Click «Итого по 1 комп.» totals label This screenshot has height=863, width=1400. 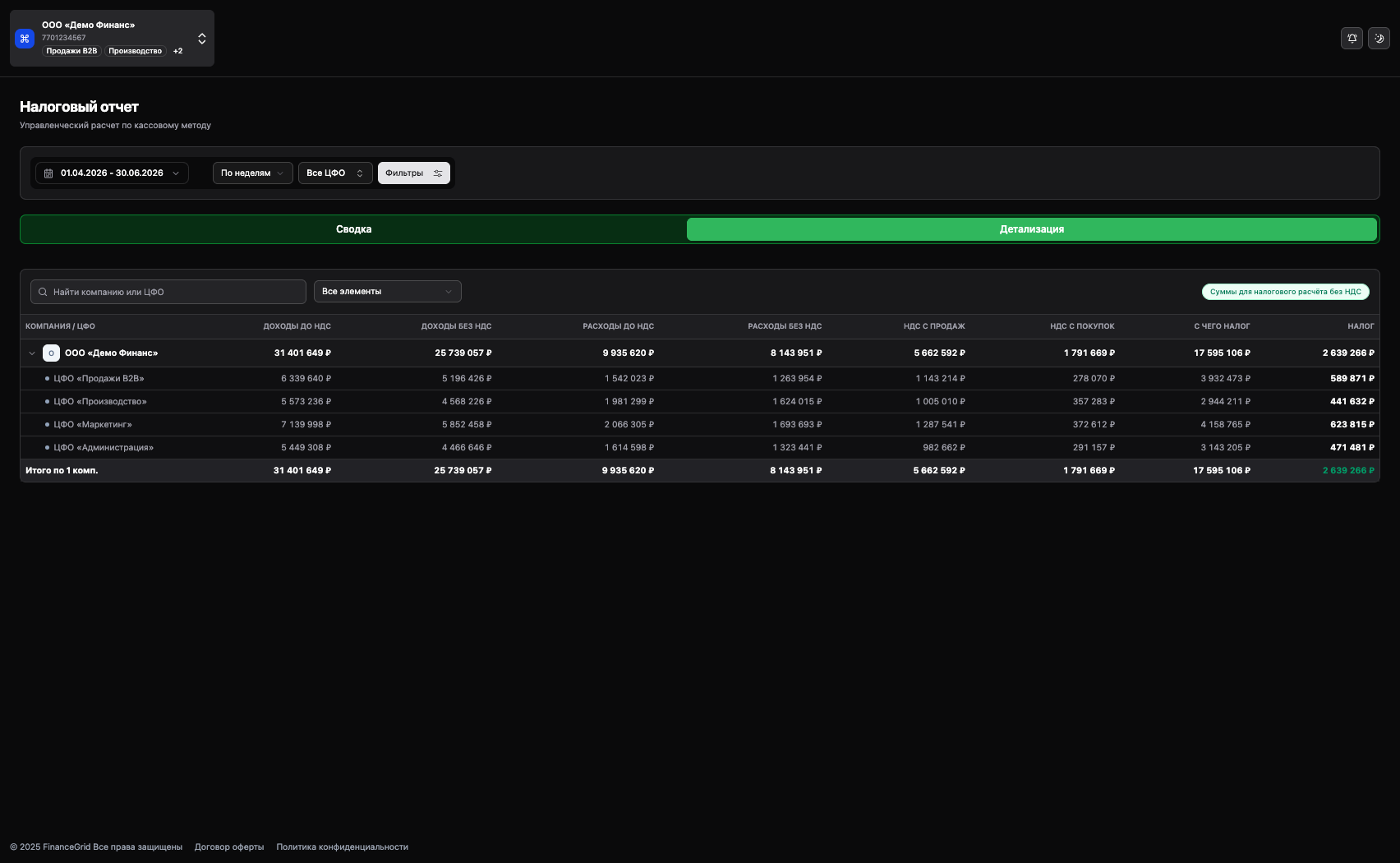pos(62,471)
